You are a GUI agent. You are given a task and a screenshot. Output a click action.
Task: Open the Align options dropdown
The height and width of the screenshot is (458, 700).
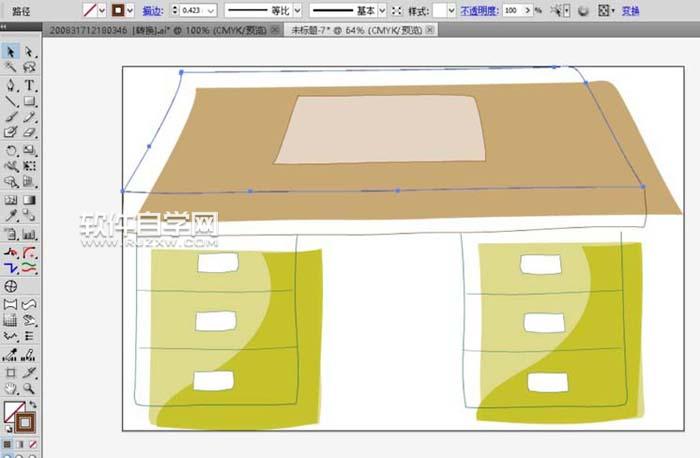(613, 11)
